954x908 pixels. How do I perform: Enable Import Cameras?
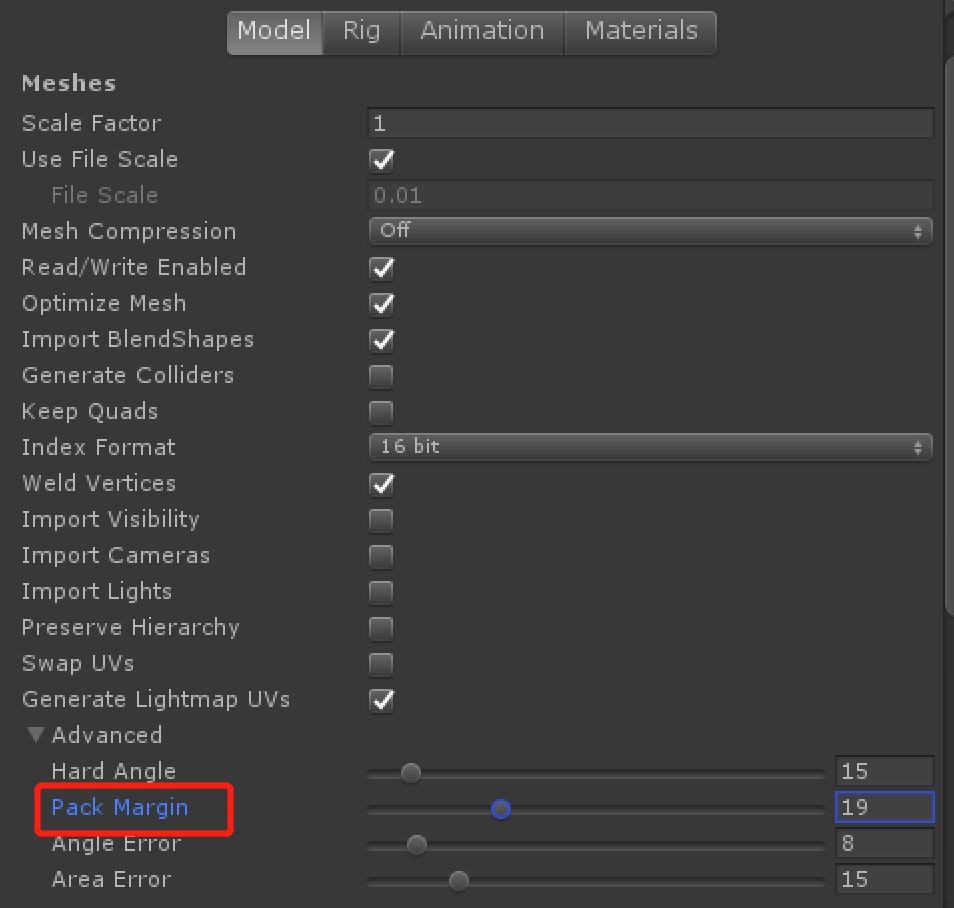(x=380, y=556)
